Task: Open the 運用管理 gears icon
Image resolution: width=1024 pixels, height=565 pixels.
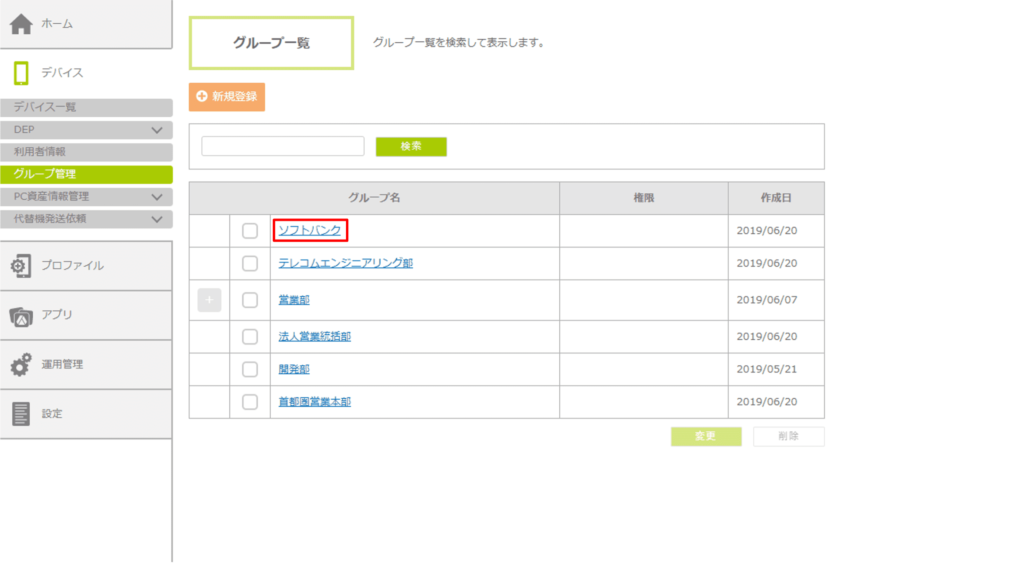Action: coord(21,365)
